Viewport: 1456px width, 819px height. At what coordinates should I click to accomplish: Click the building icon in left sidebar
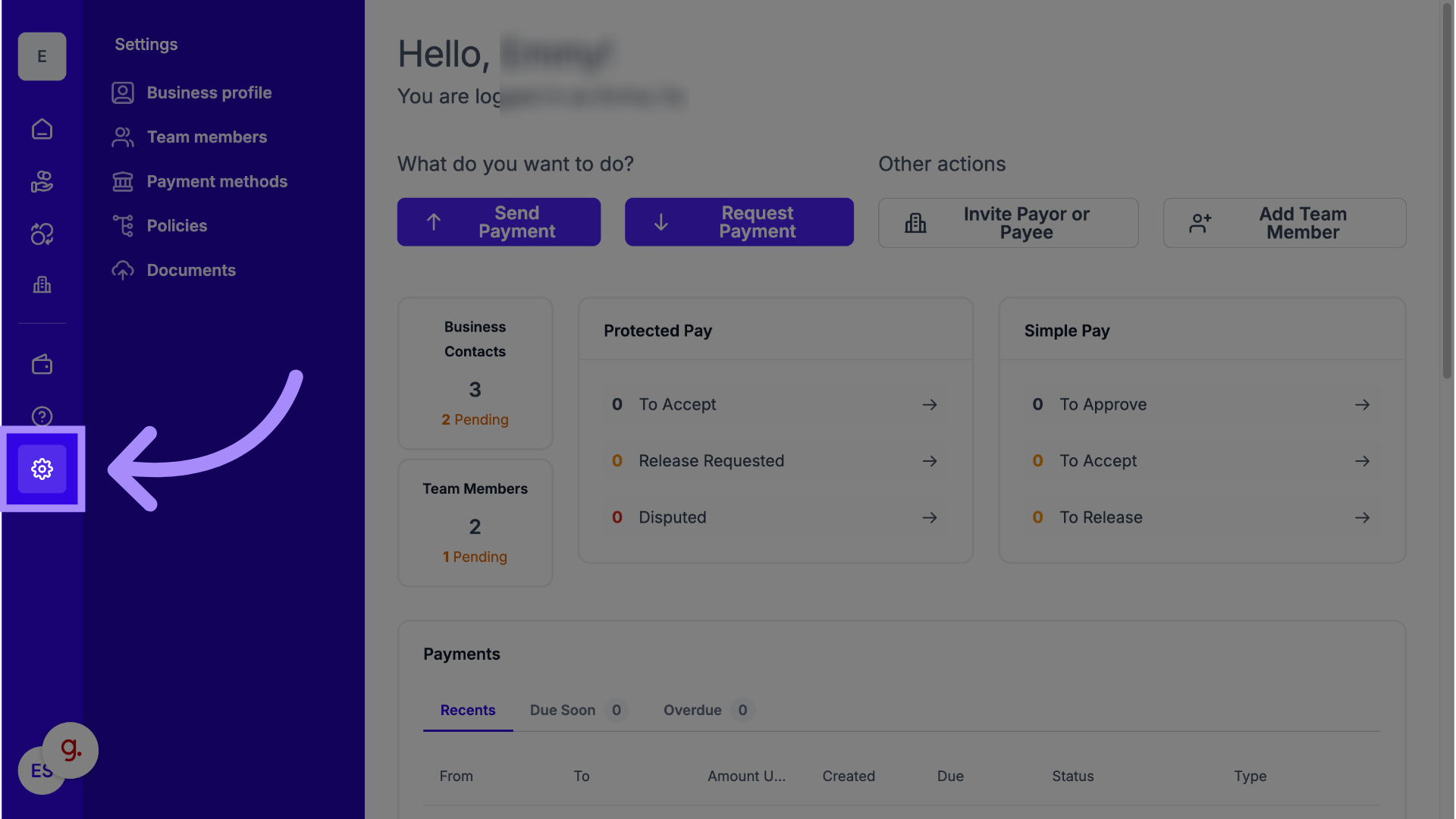coord(42,285)
